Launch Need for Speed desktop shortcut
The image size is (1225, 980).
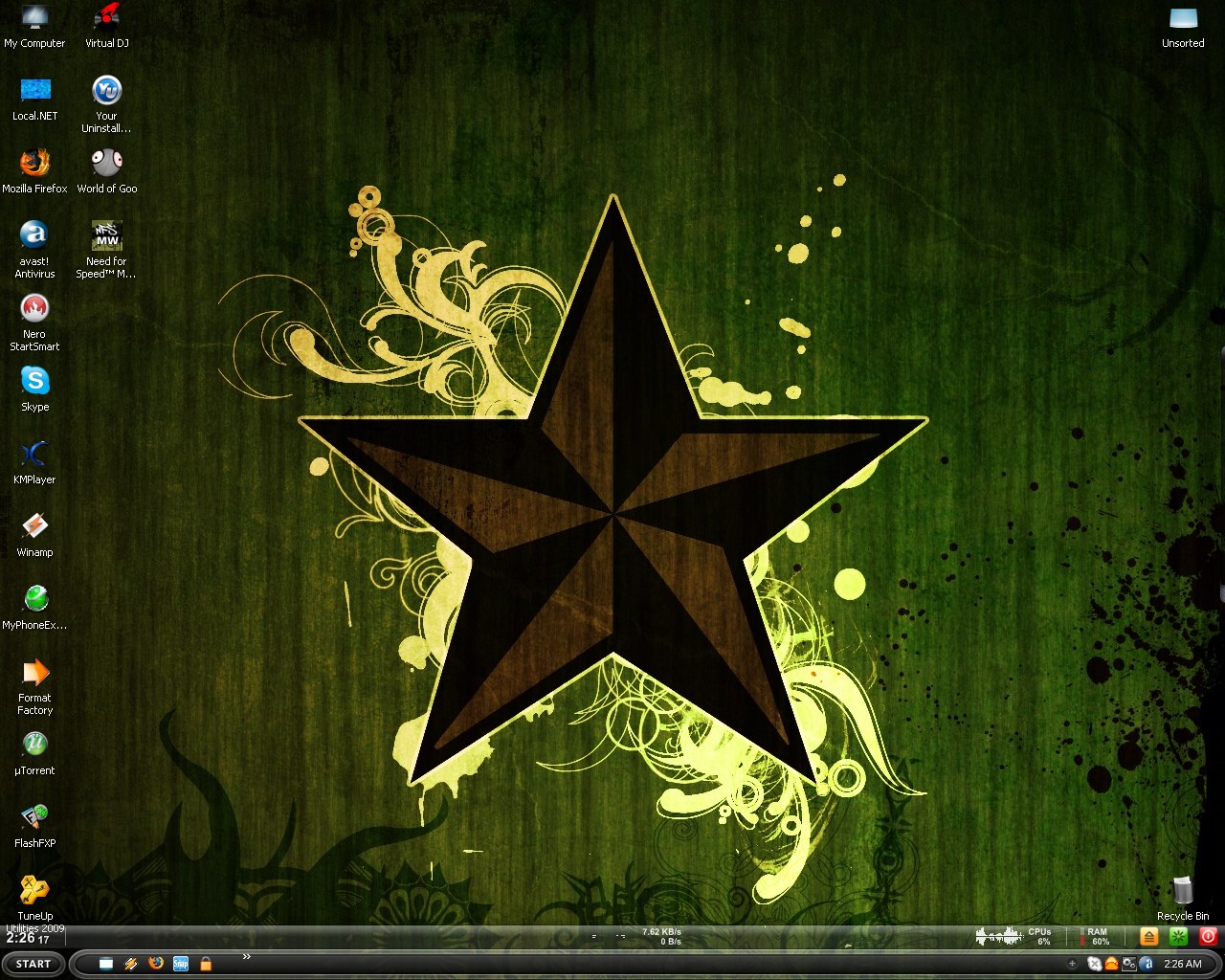106,236
